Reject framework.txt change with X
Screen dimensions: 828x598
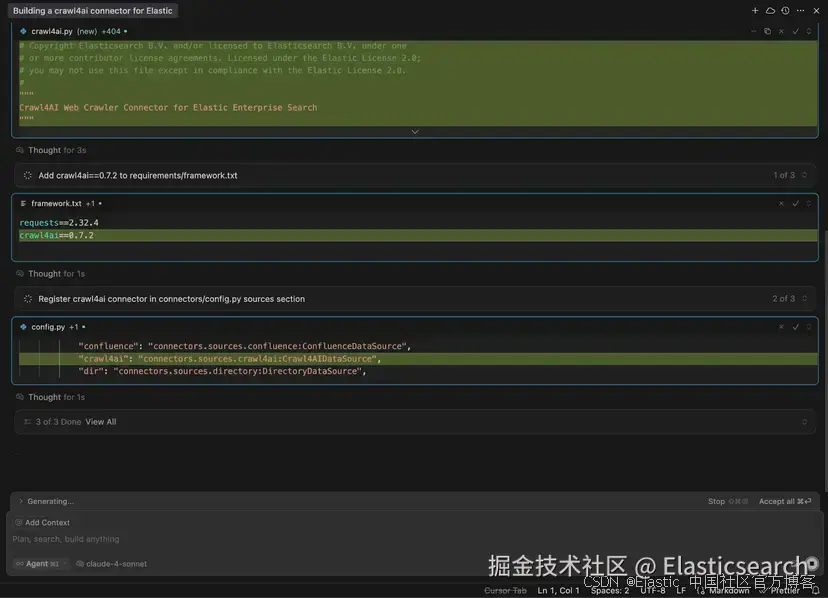tap(781, 203)
